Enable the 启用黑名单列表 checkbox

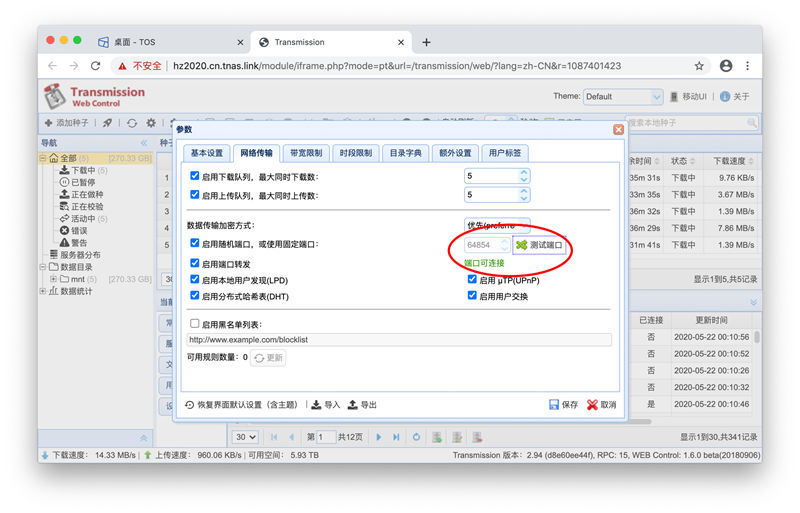click(x=194, y=324)
